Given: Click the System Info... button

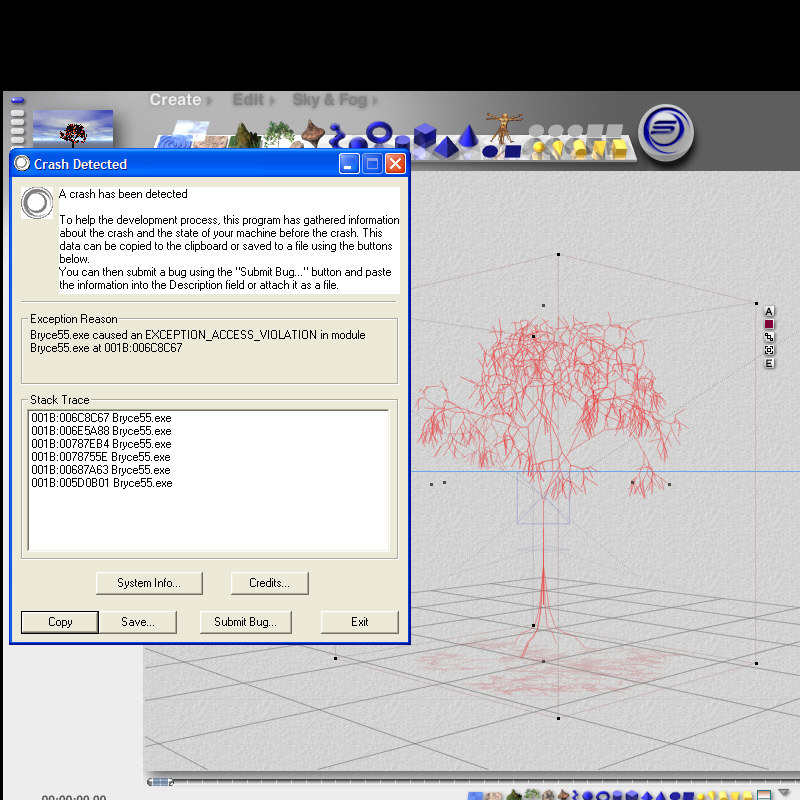Looking at the screenshot, I should [x=149, y=583].
